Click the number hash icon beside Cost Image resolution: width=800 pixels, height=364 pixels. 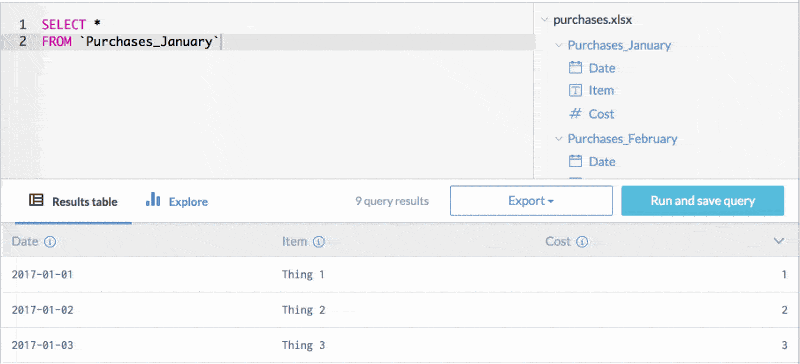[x=575, y=114]
